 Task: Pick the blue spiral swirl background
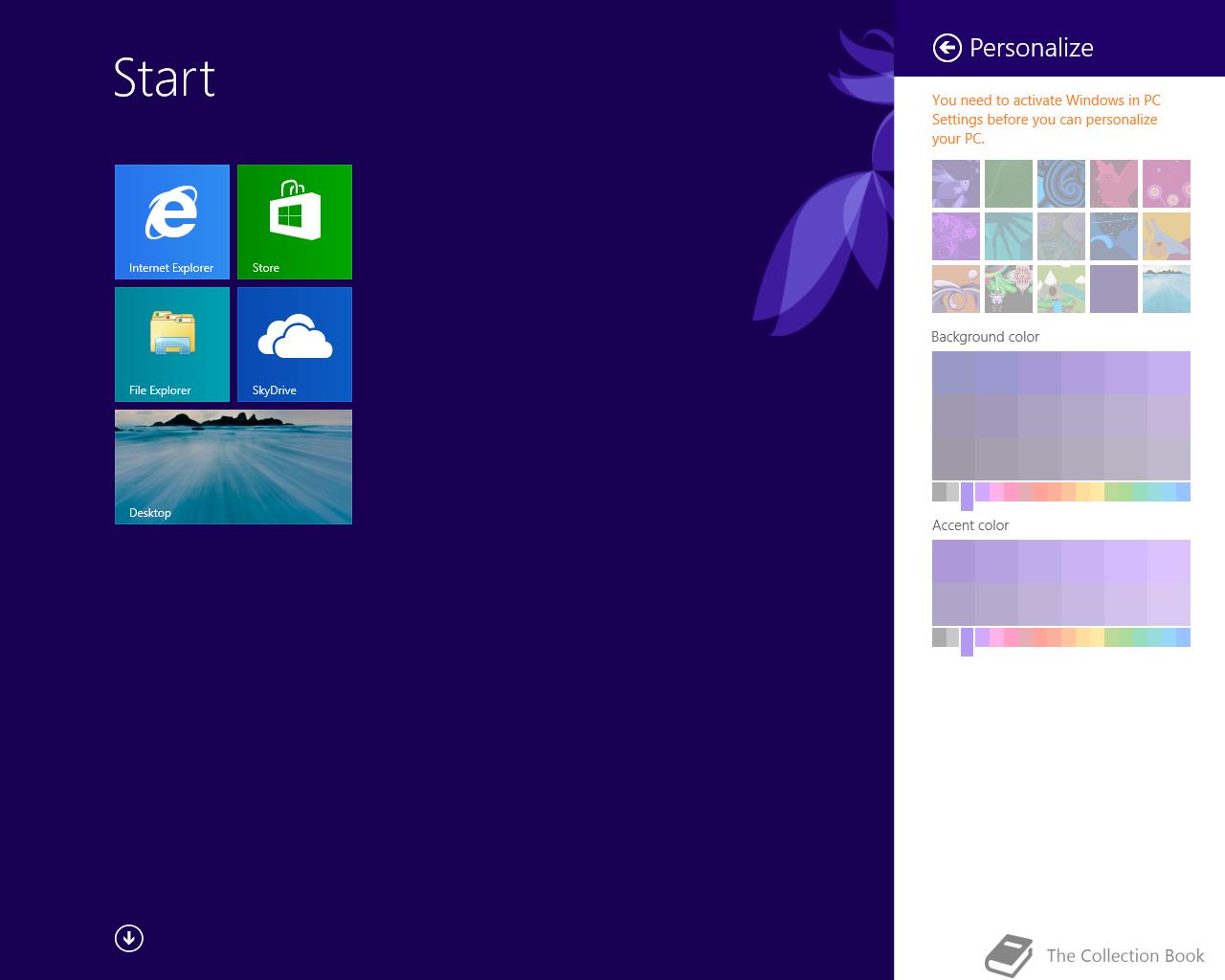1061,184
